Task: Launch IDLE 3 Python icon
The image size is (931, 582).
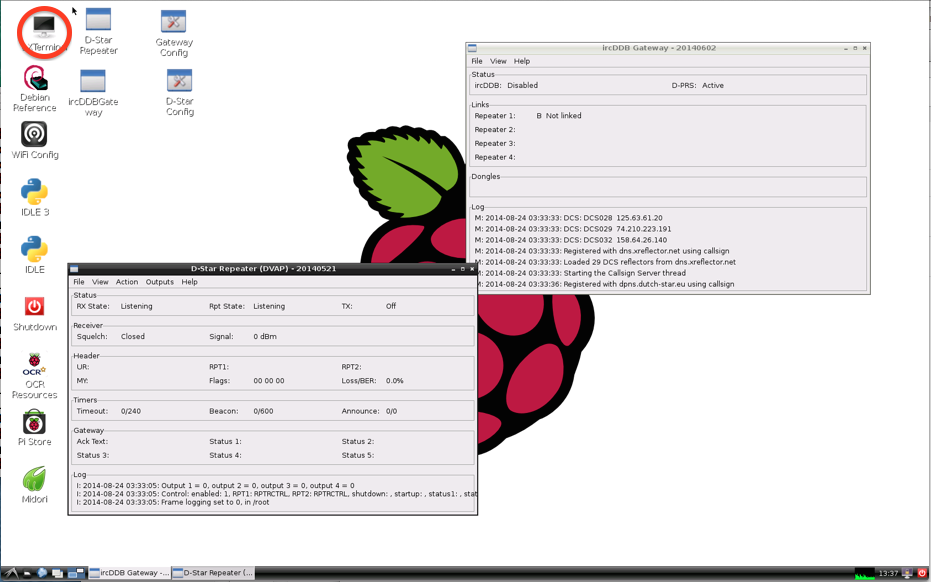Action: 34,192
